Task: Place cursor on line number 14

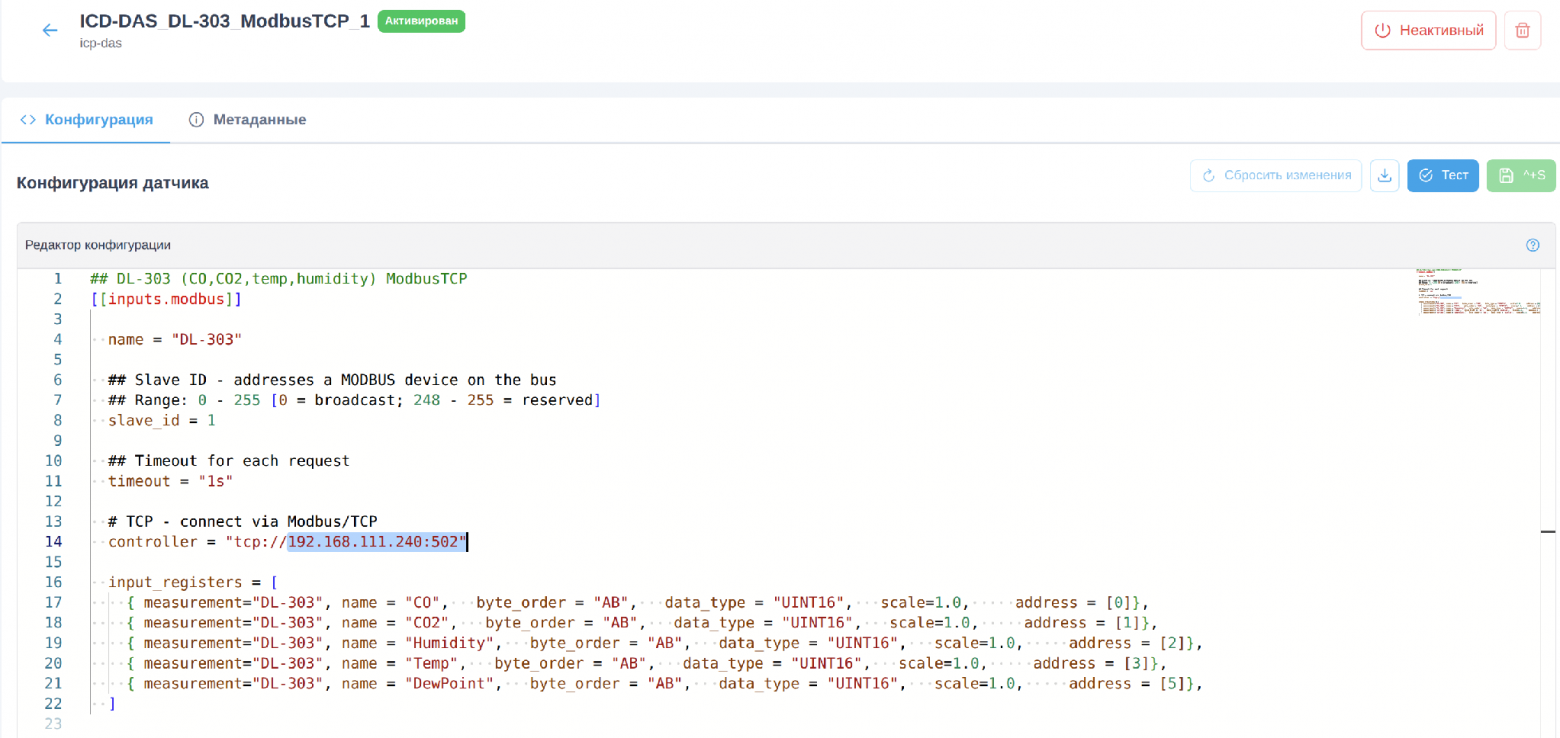Action: (x=53, y=542)
